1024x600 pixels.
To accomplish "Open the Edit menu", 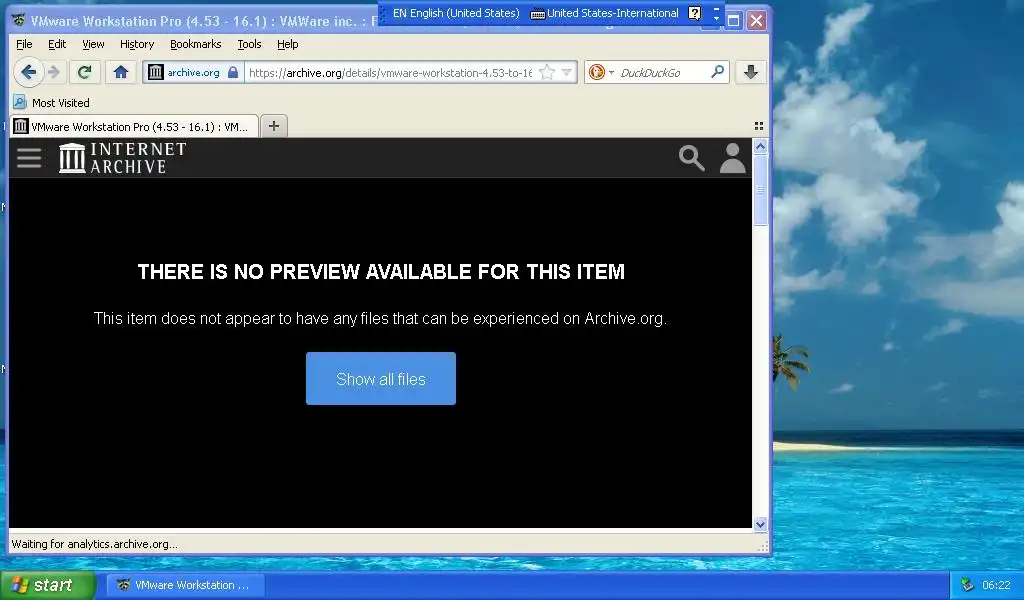I will [57, 44].
